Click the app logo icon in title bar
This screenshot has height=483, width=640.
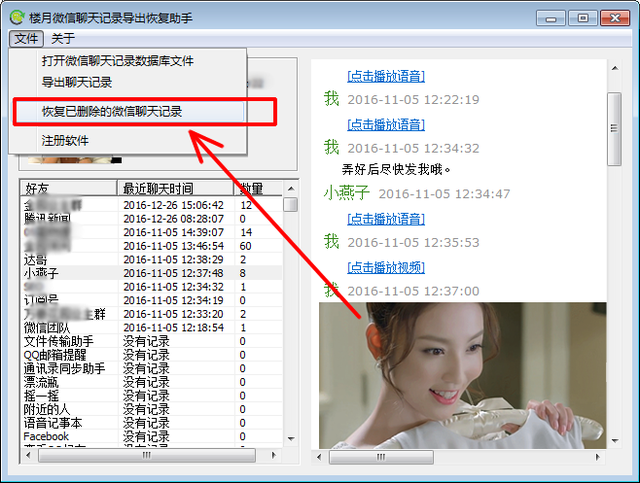[x=17, y=18]
